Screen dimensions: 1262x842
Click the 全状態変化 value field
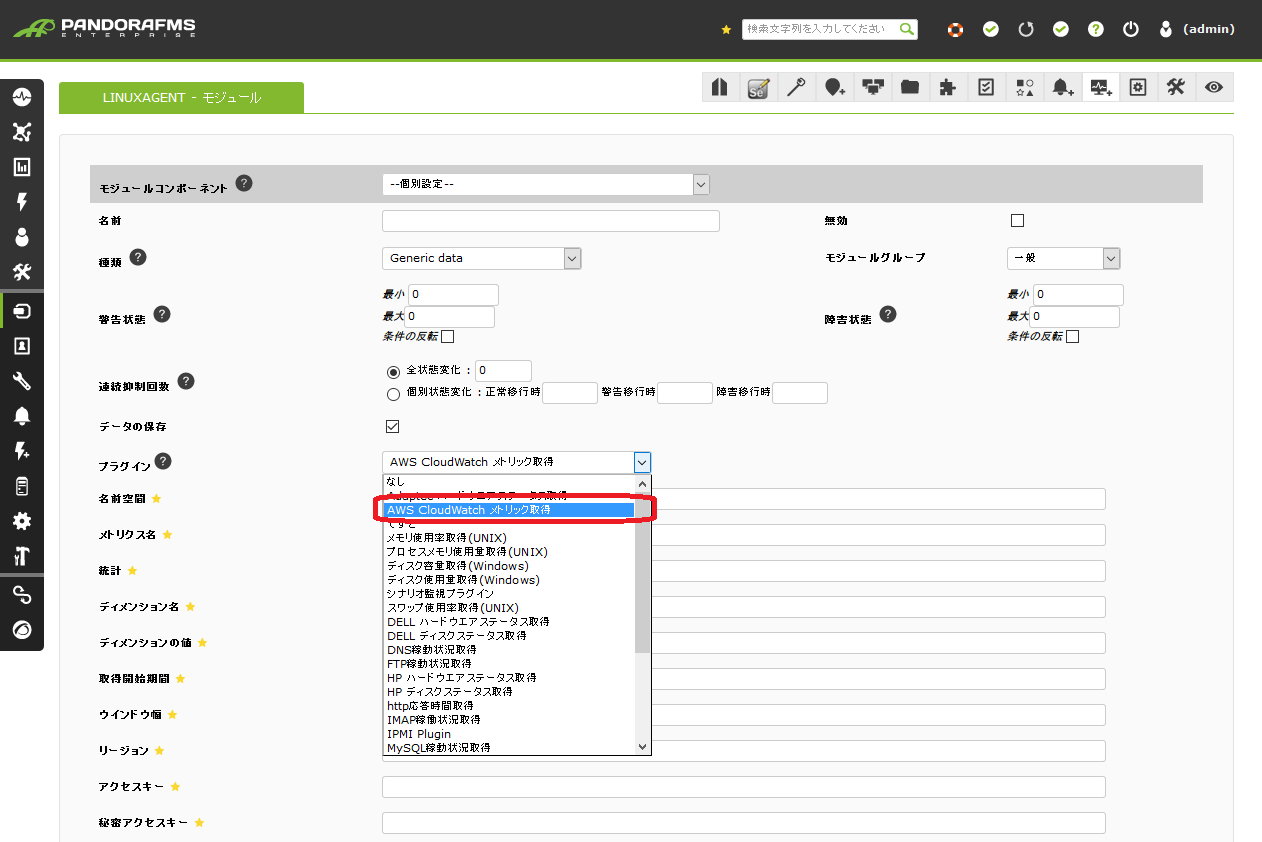[503, 371]
